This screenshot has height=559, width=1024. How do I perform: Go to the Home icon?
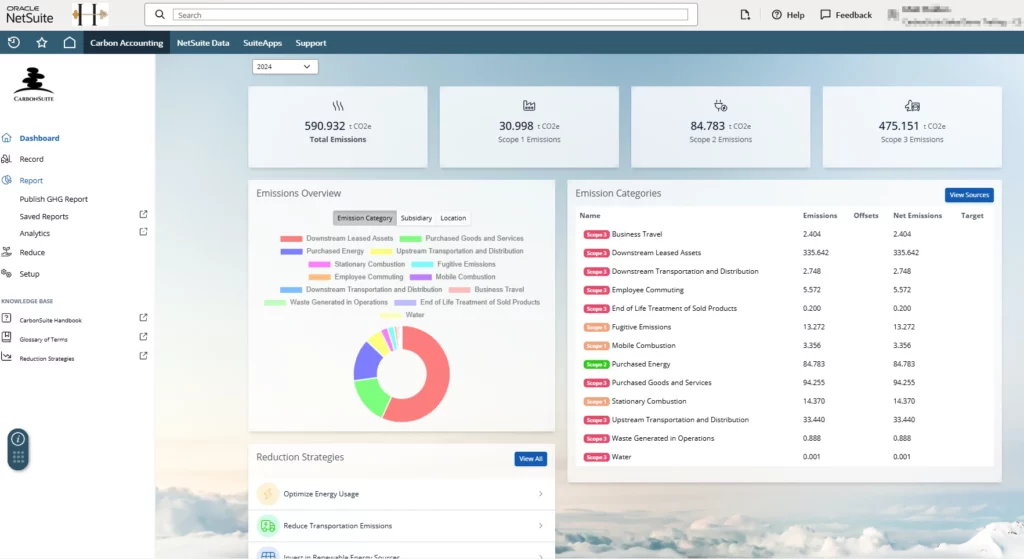[69, 42]
